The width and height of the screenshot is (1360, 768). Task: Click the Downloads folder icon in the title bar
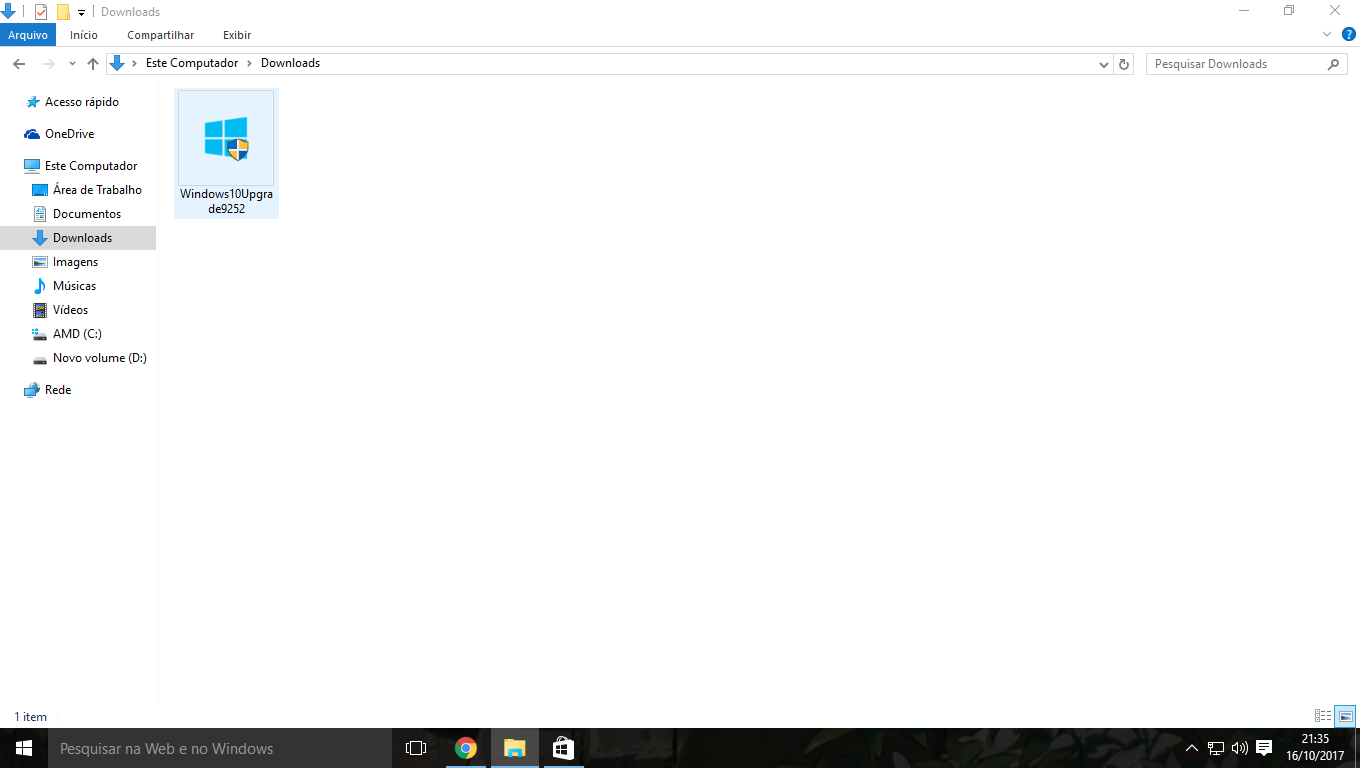pyautogui.click(x=8, y=12)
